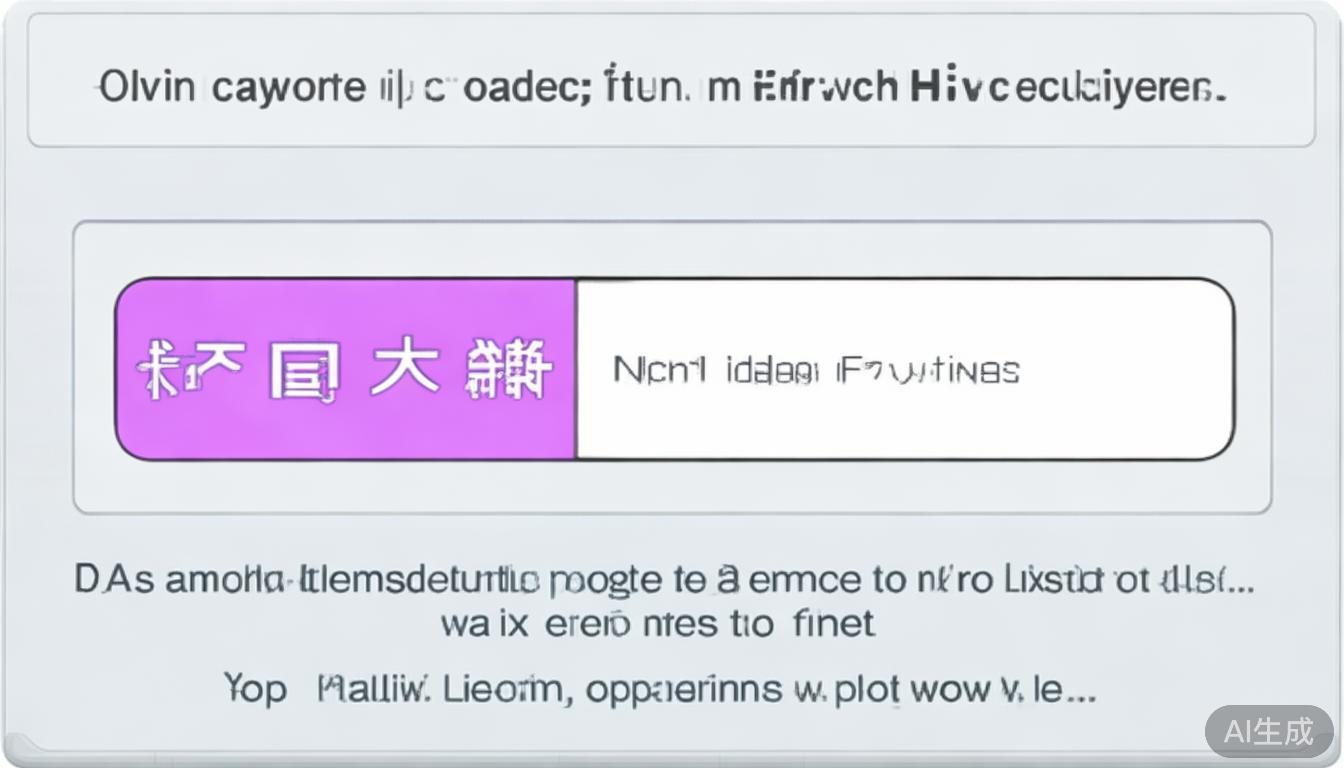Click the 'wa ix ereio ntes tio finet' line
Viewport: 1344px width, 768px height.
pos(658,624)
